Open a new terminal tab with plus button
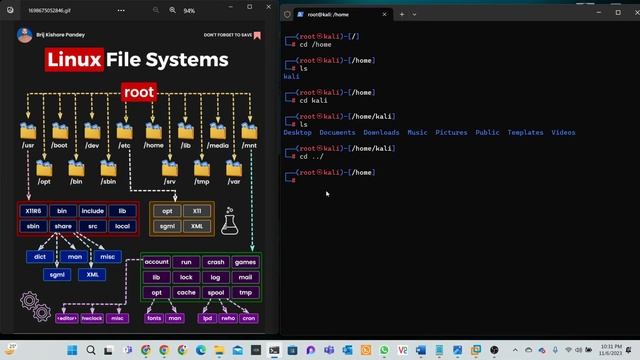This screenshot has width=640, height=360. click(x=402, y=14)
